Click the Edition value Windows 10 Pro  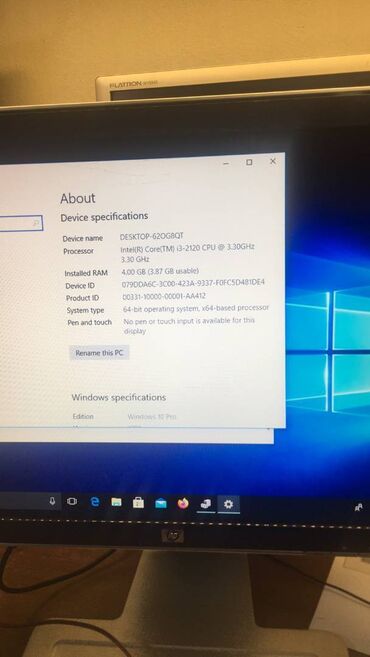click(152, 416)
